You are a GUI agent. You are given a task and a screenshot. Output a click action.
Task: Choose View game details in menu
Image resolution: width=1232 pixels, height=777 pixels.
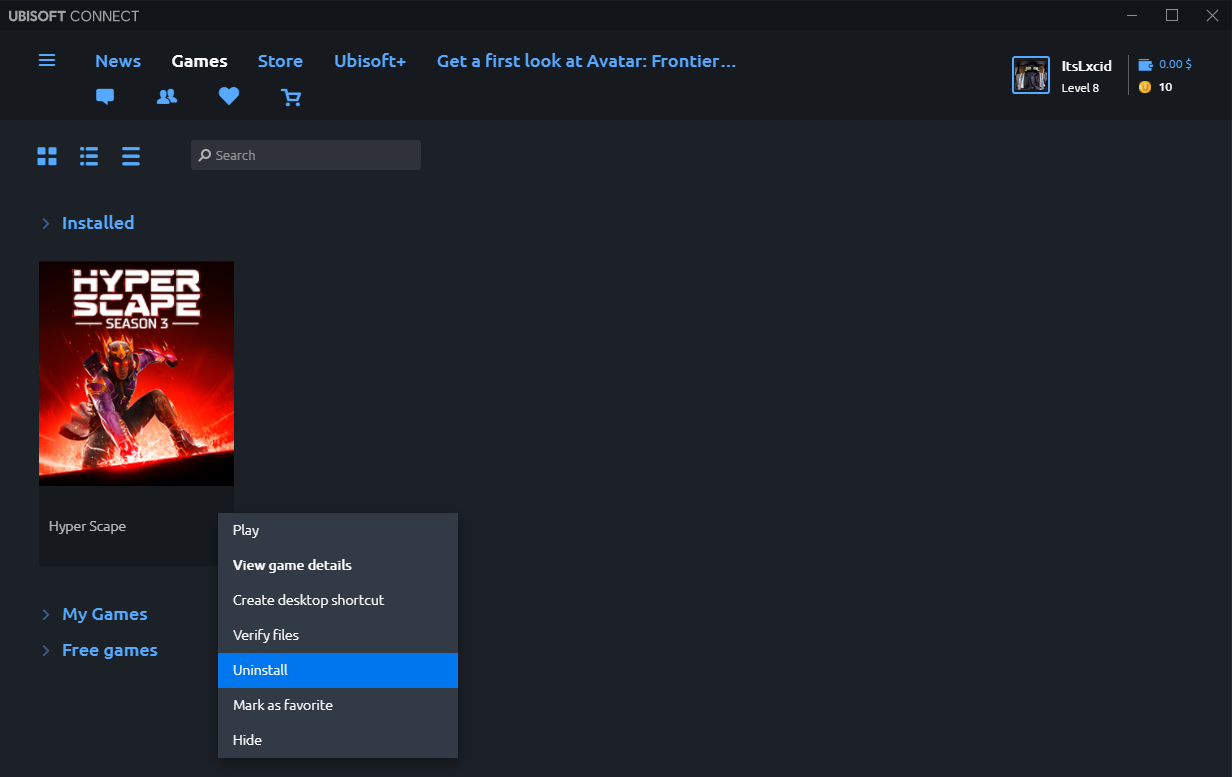338,565
